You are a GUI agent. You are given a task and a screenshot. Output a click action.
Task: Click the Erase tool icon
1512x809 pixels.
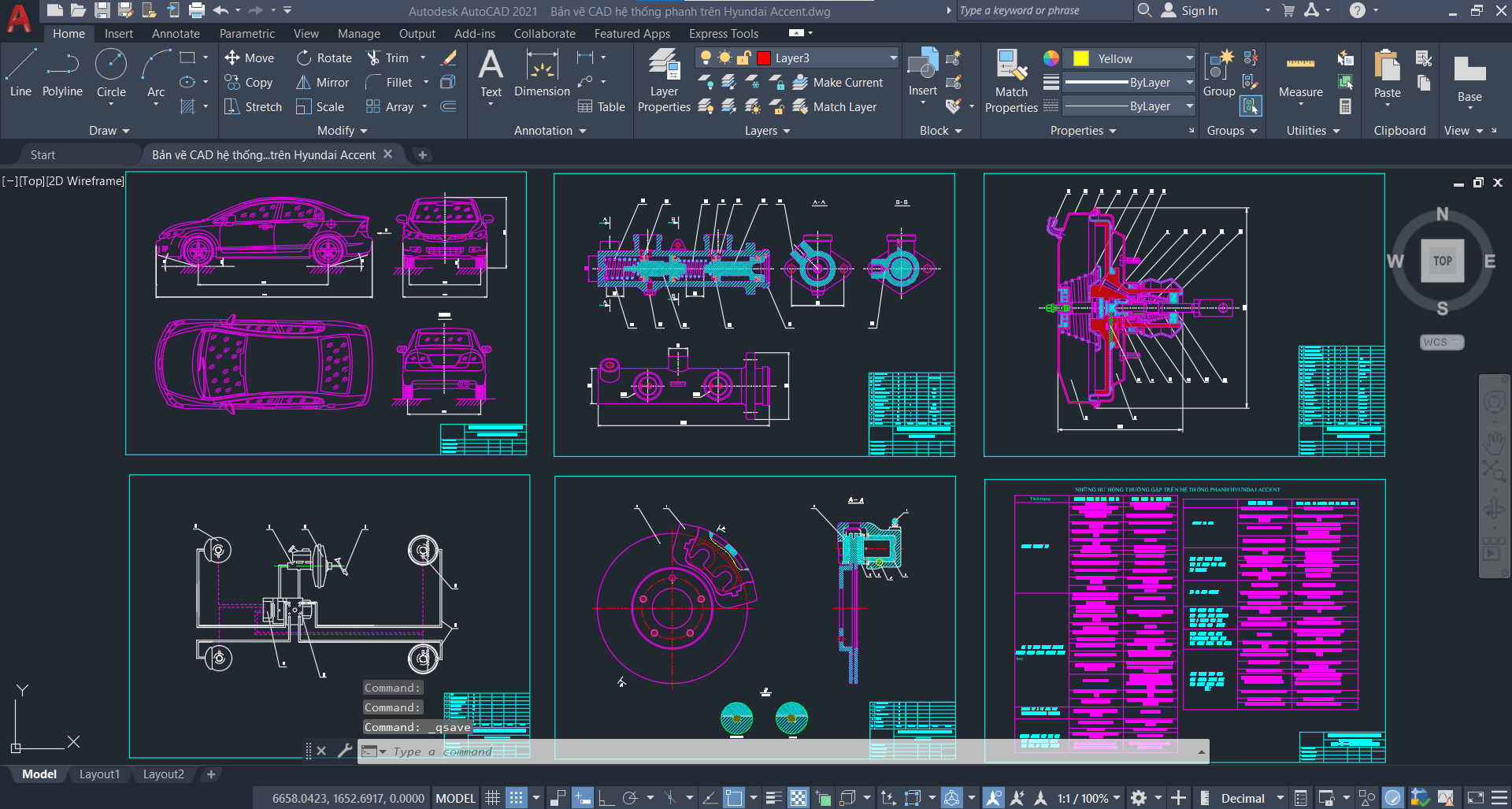(449, 58)
